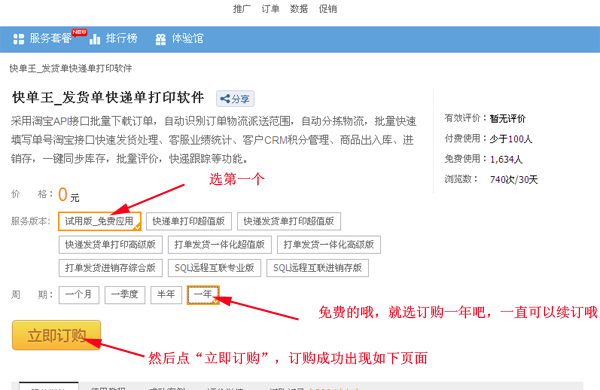Click the 分享 share button
Viewport: 600px width, 390px height.
[x=235, y=99]
